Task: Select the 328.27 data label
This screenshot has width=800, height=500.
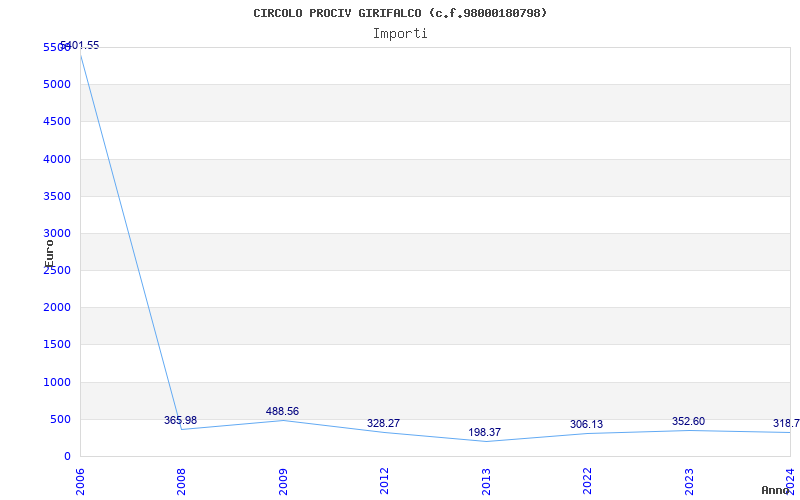Action: click(383, 423)
